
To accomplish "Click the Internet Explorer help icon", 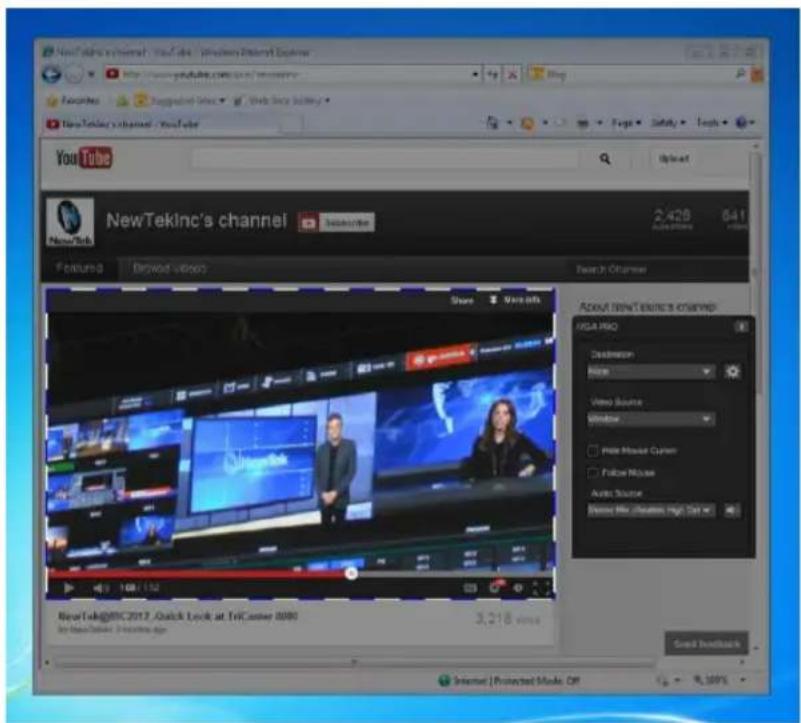I will point(742,123).
